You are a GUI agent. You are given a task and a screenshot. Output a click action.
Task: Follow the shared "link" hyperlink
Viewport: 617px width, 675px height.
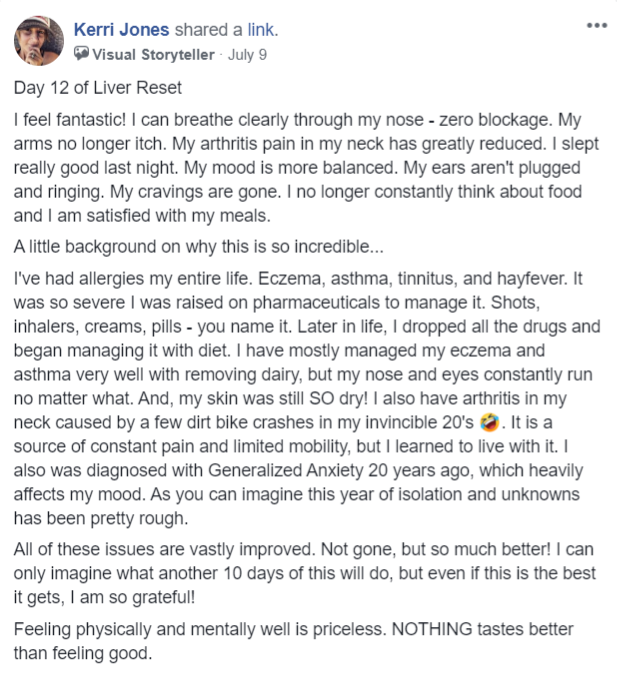tap(263, 30)
